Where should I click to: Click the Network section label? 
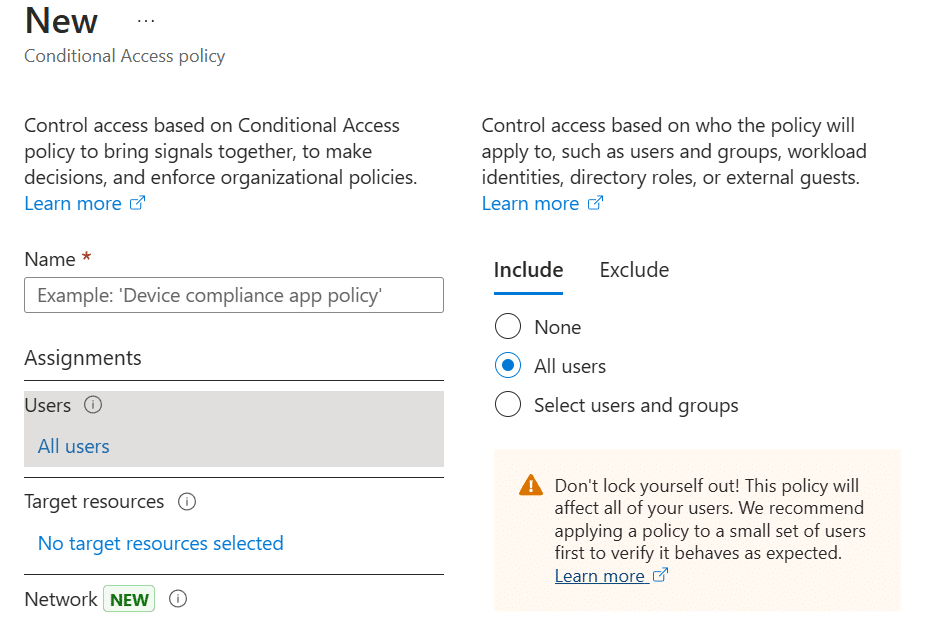[x=60, y=599]
